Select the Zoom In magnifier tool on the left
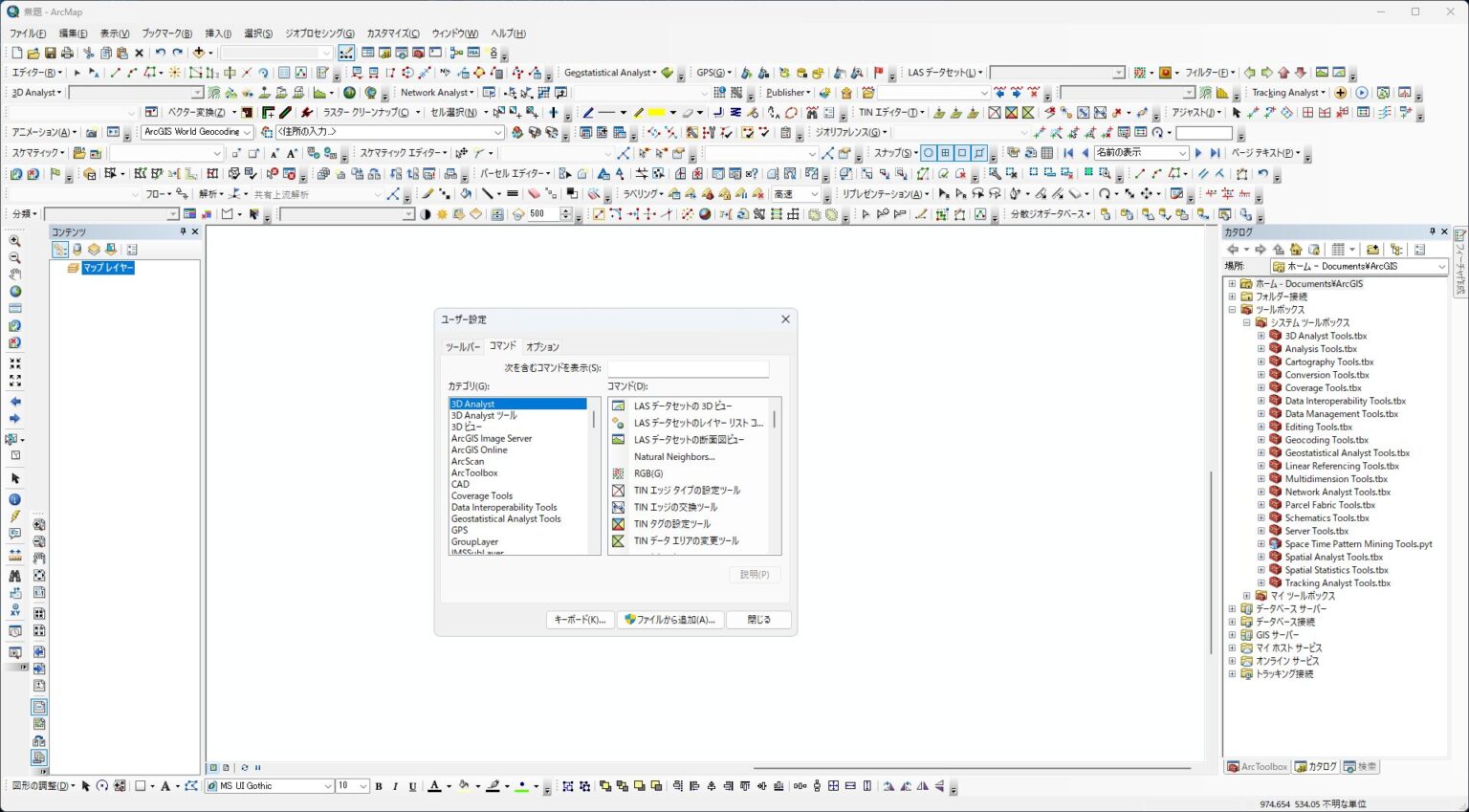Viewport: 1469px width, 812px height. point(14,242)
